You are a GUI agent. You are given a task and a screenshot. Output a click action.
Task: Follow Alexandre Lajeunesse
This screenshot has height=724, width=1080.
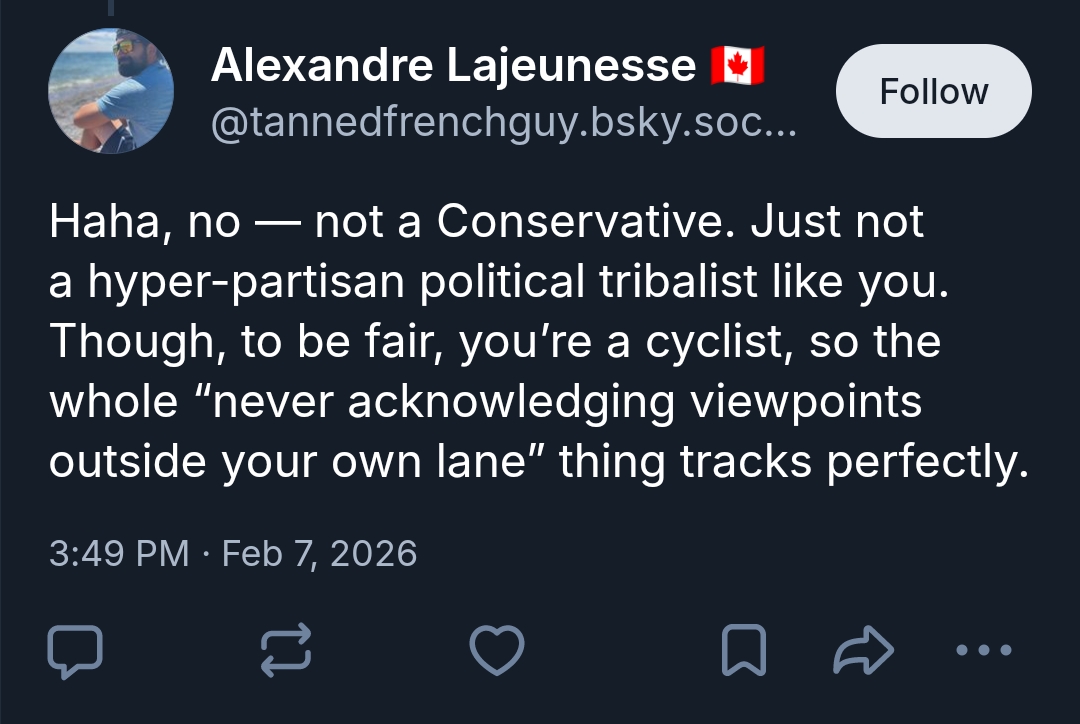tap(933, 91)
